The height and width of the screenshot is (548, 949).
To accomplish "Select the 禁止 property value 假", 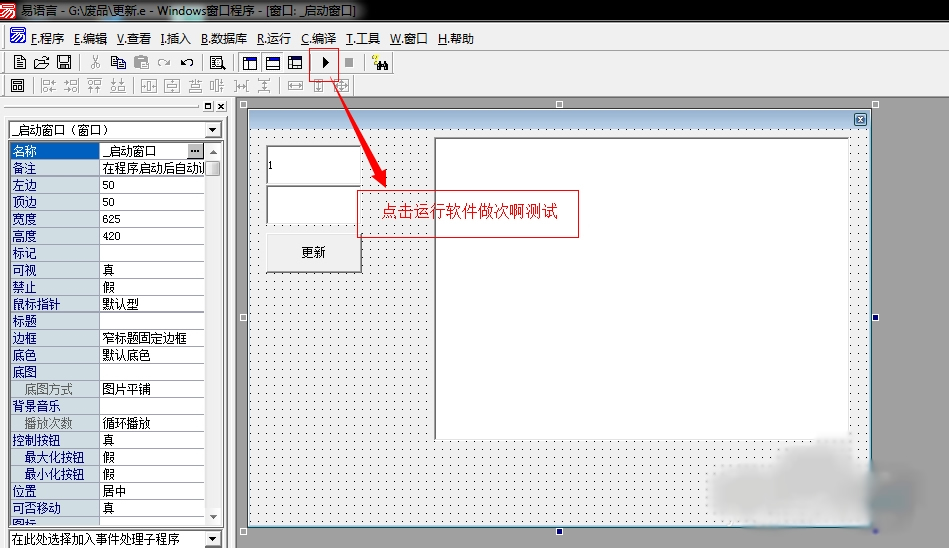I will pos(152,287).
